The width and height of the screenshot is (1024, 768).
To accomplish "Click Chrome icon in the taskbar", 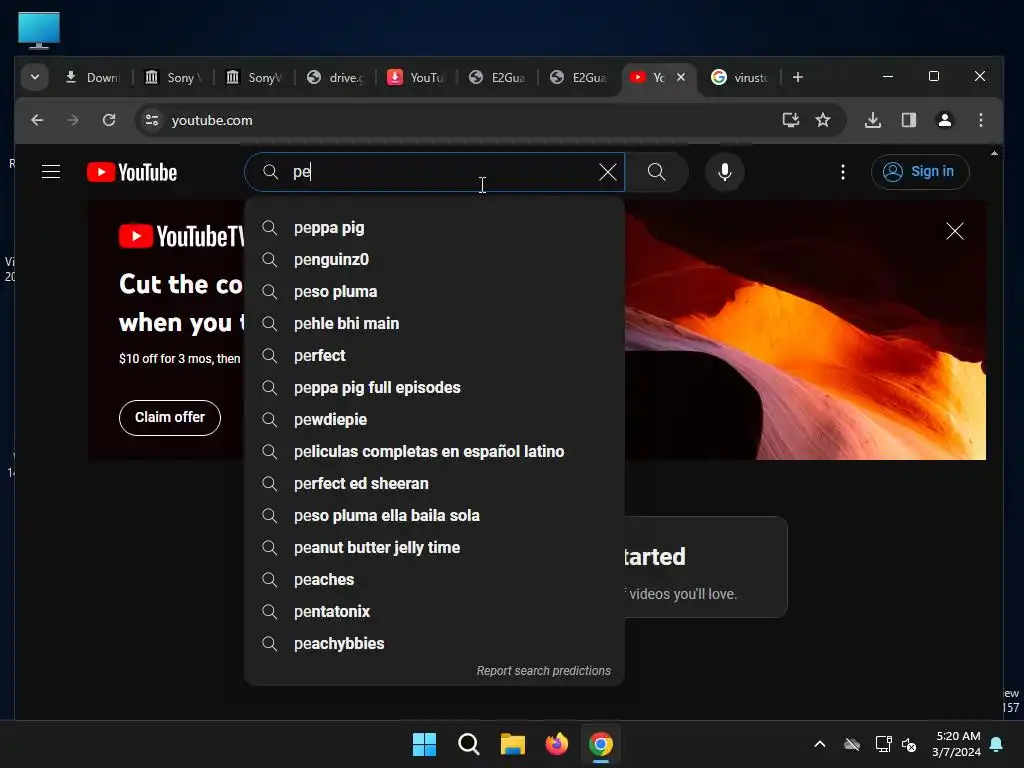I will point(601,744).
